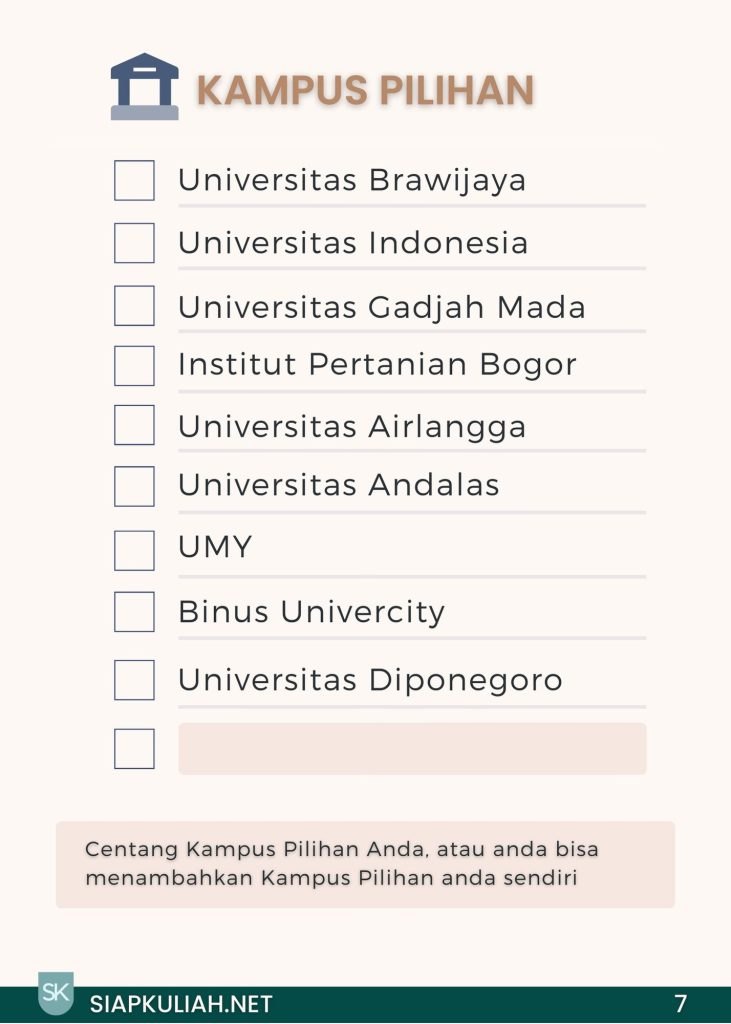Click the Universitas Diponegoro label
Screen dimensions: 731x1024
[x=370, y=680]
